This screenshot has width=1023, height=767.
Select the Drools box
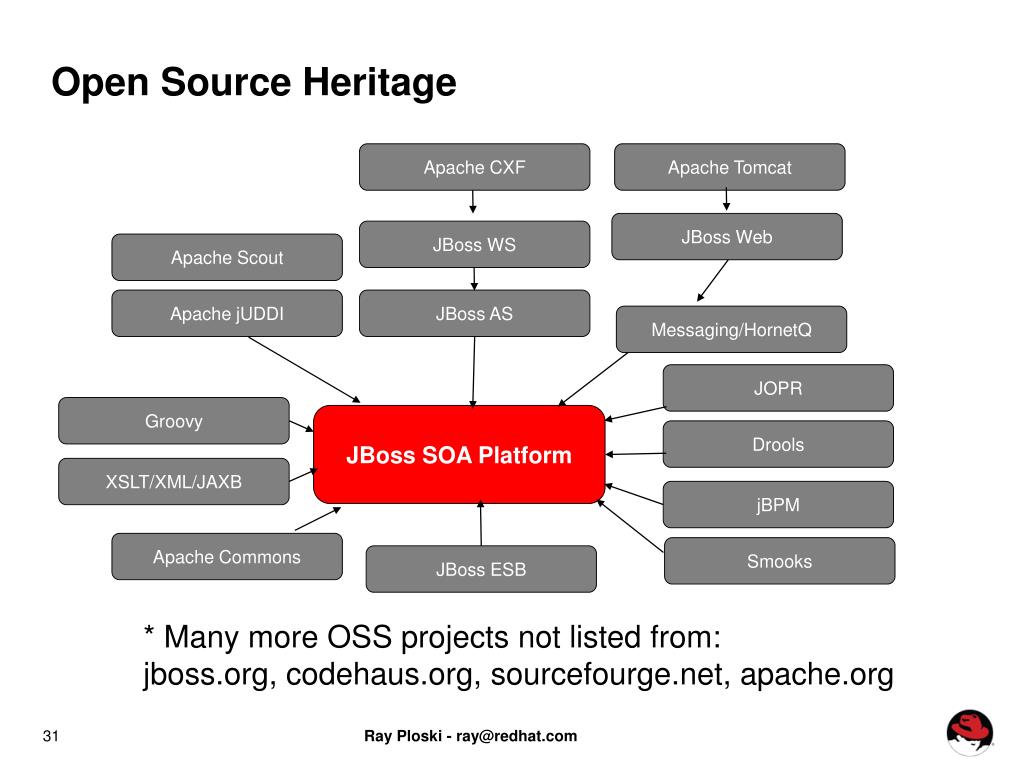tap(778, 444)
